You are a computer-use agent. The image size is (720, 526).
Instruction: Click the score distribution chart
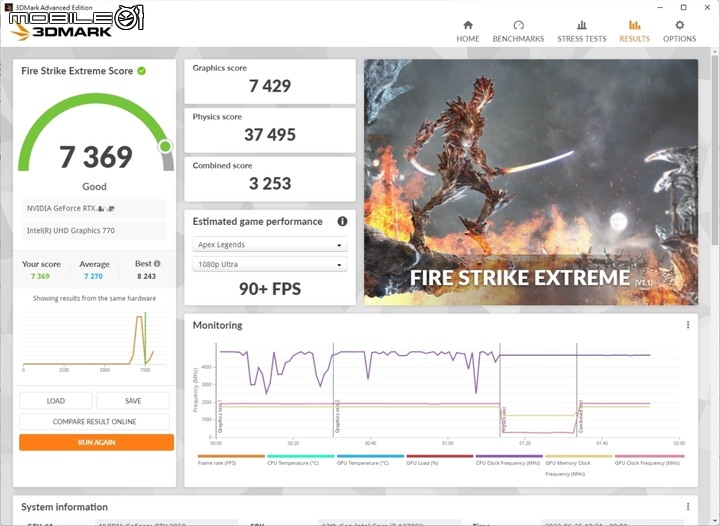pos(94,342)
